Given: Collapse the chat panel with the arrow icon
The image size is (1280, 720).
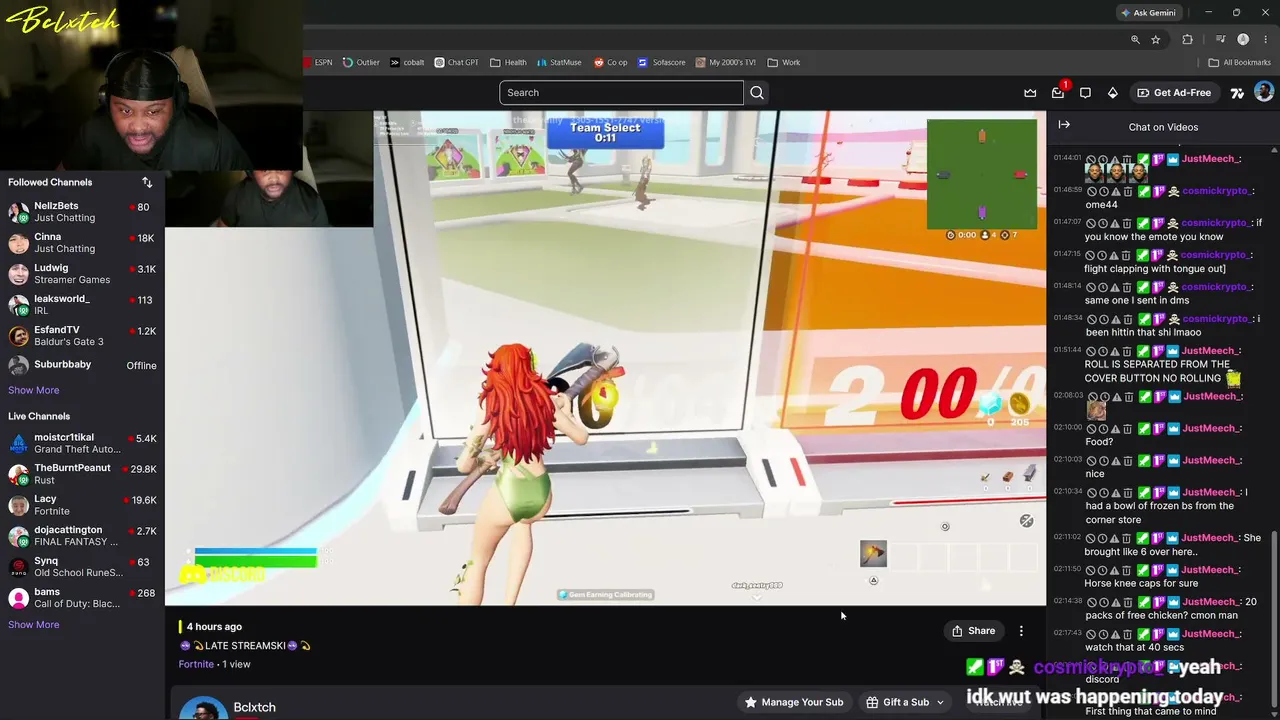Looking at the screenshot, I should pos(1064,125).
